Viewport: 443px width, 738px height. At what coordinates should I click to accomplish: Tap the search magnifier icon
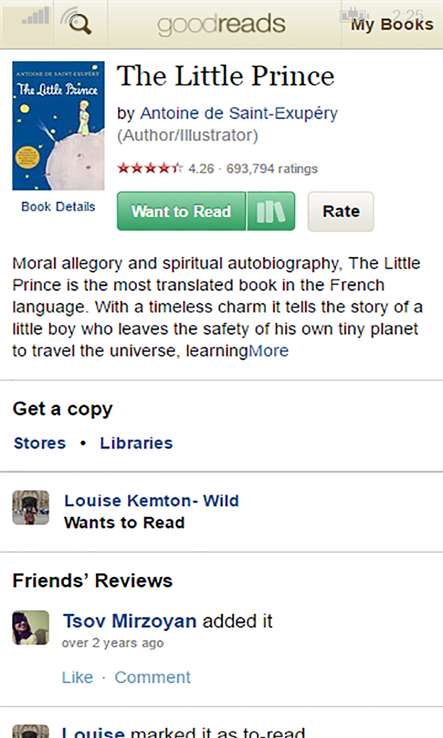tap(77, 22)
